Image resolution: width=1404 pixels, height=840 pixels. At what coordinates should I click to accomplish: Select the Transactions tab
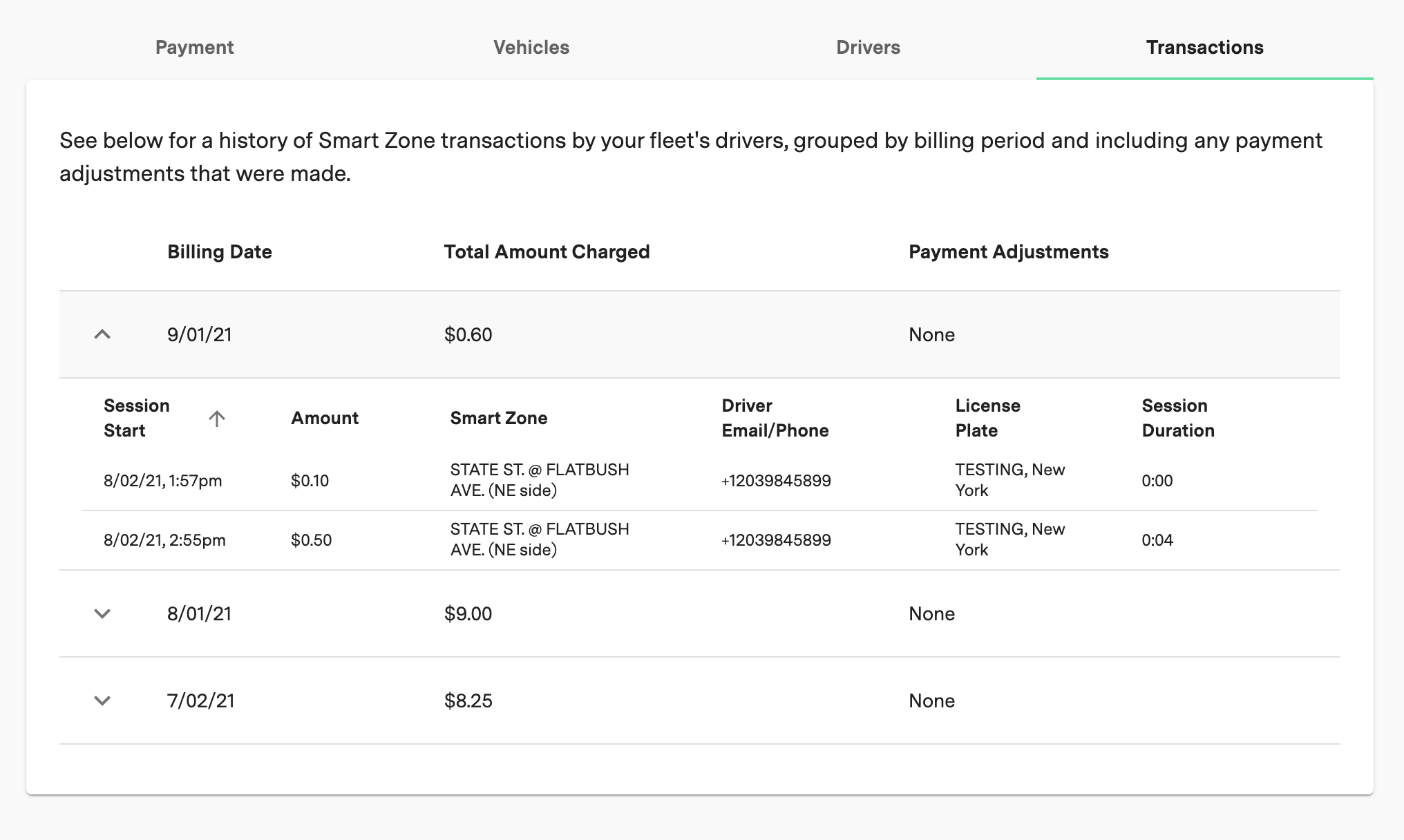[x=1204, y=48]
